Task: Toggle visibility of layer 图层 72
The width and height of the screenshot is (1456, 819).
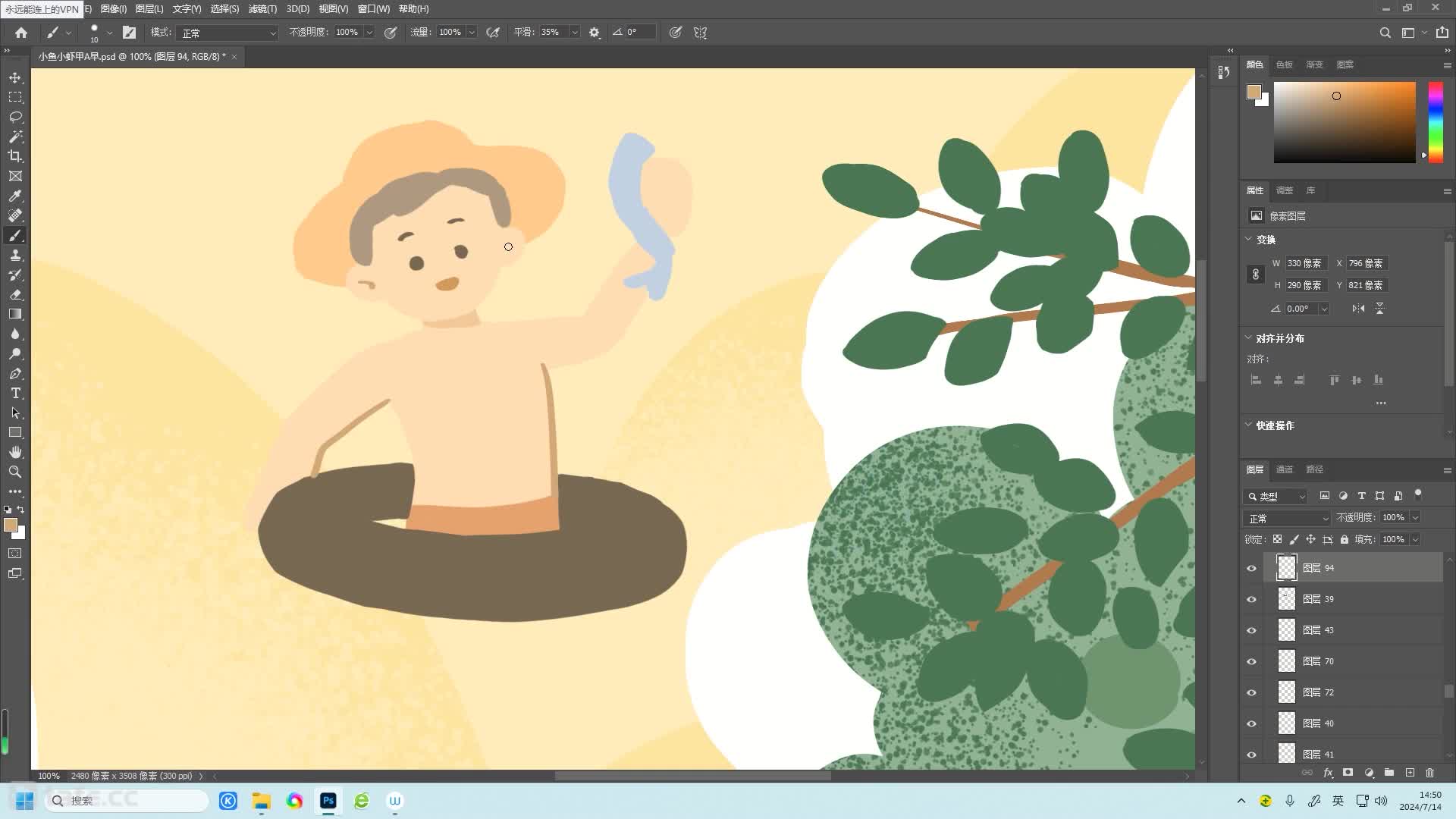Action: pyautogui.click(x=1252, y=692)
